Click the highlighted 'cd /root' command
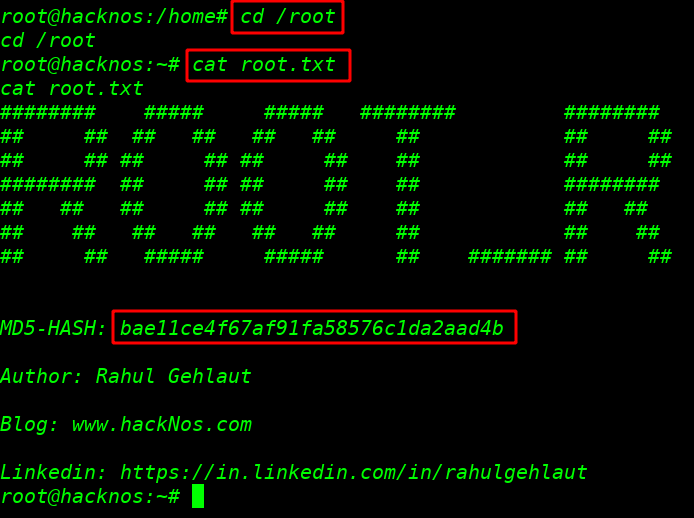 [x=287, y=17]
